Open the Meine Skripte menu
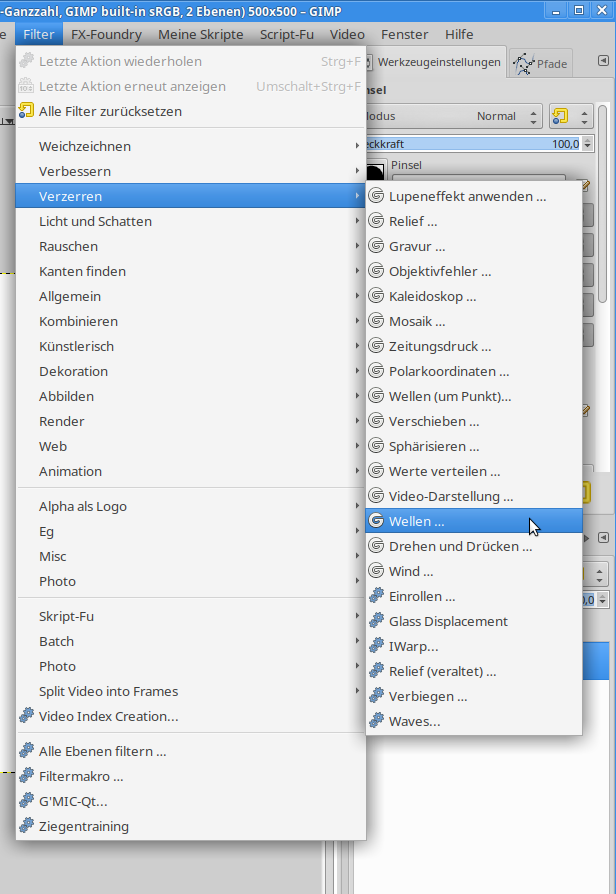The image size is (616, 894). 201,34
